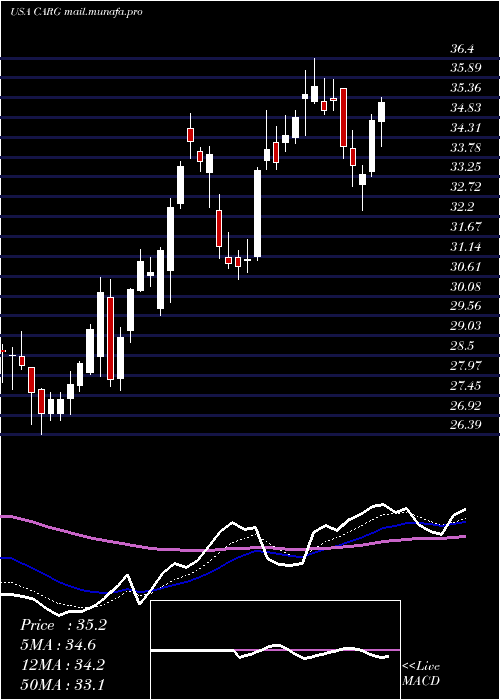Select the 34.31 price axis label
Viewport: 500px width, 700px height.
[x=465, y=128]
